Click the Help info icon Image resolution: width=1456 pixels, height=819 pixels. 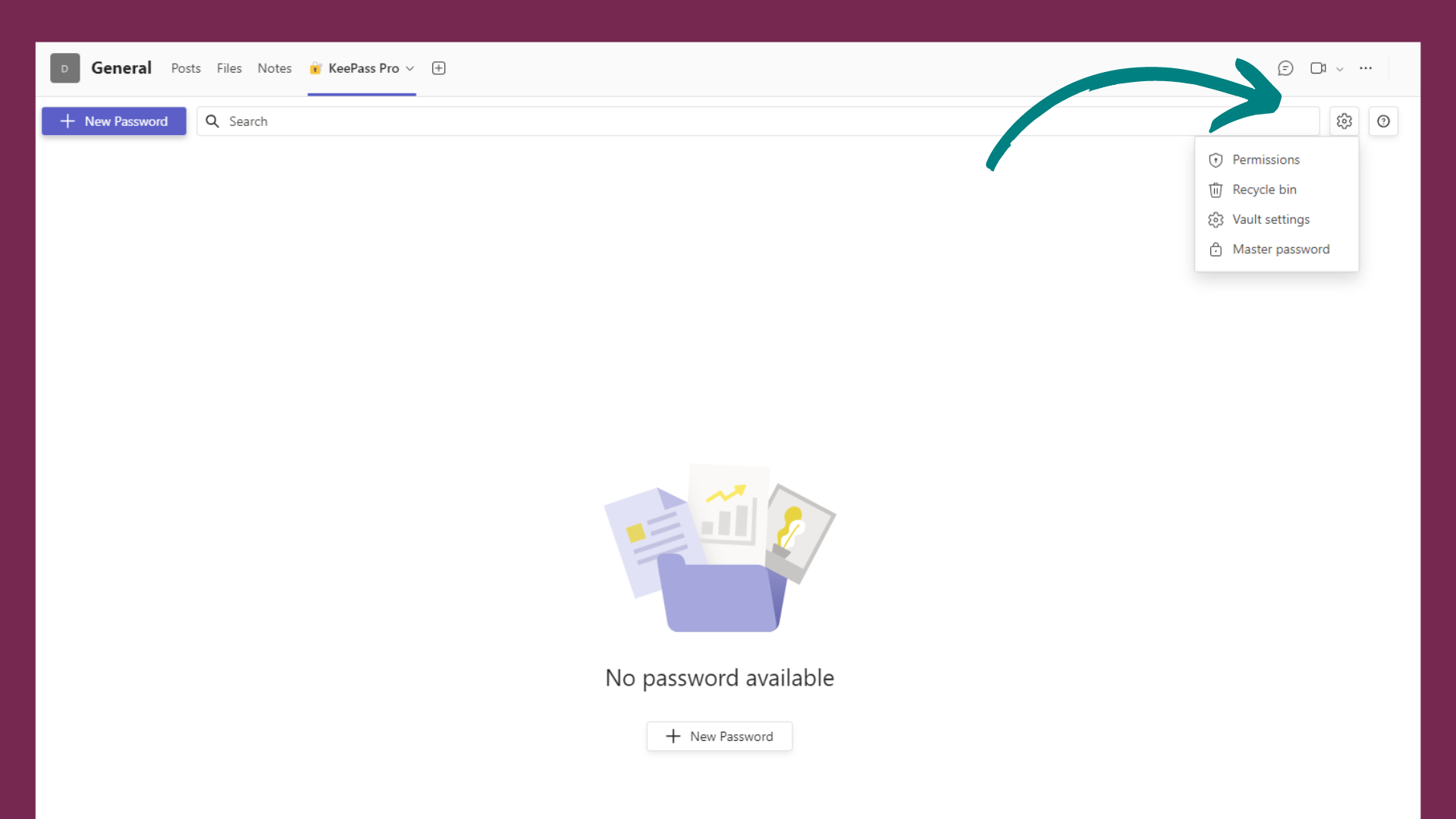[x=1383, y=120]
